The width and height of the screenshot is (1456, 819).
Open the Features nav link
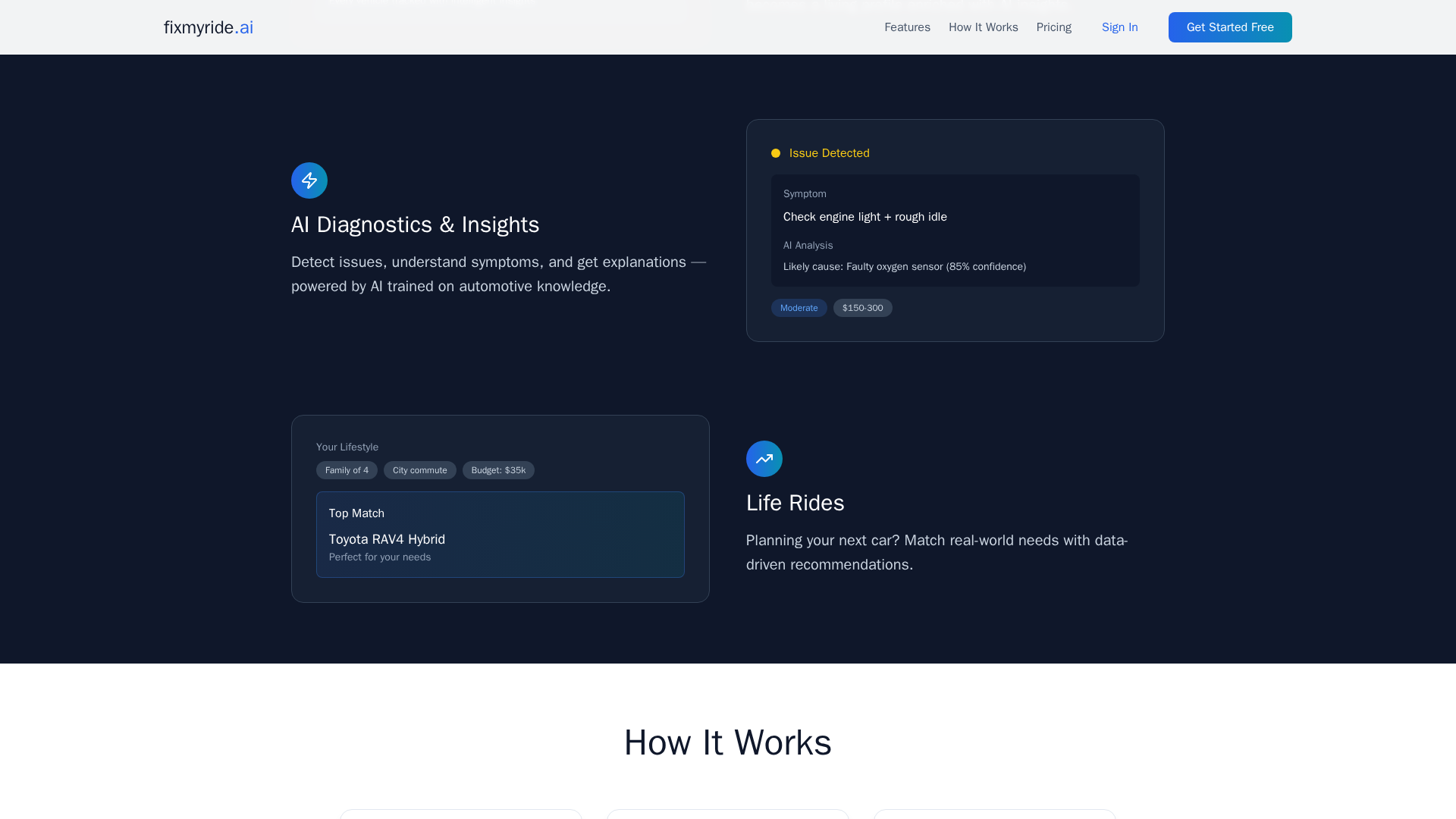pyautogui.click(x=907, y=27)
